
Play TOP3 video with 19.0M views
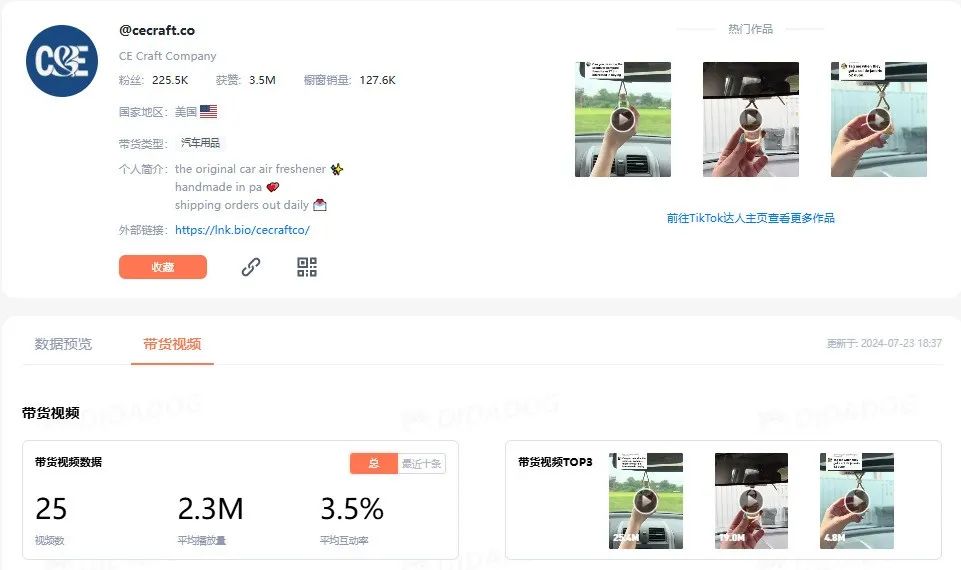[751, 501]
